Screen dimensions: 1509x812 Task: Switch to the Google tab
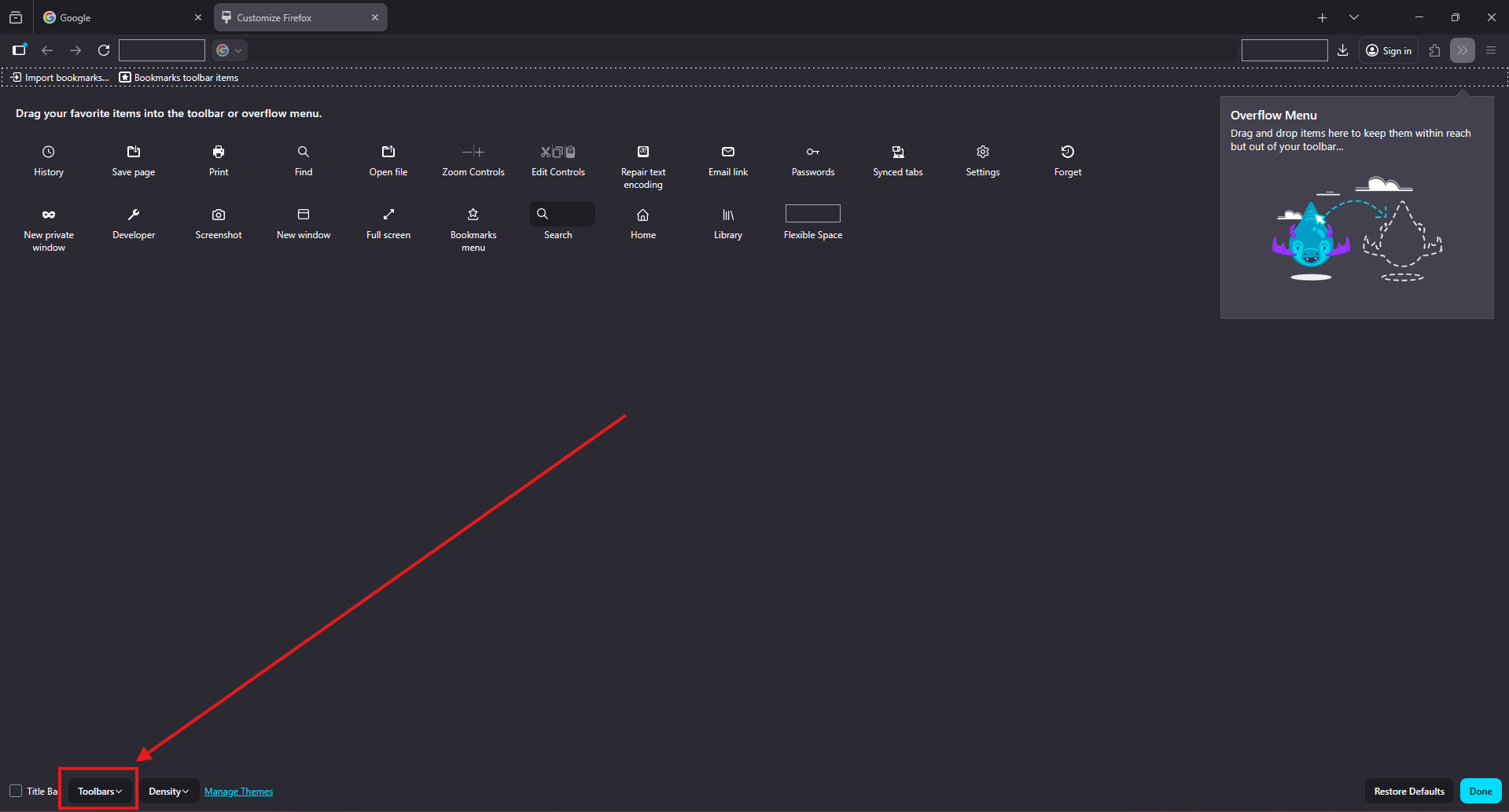[x=118, y=17]
